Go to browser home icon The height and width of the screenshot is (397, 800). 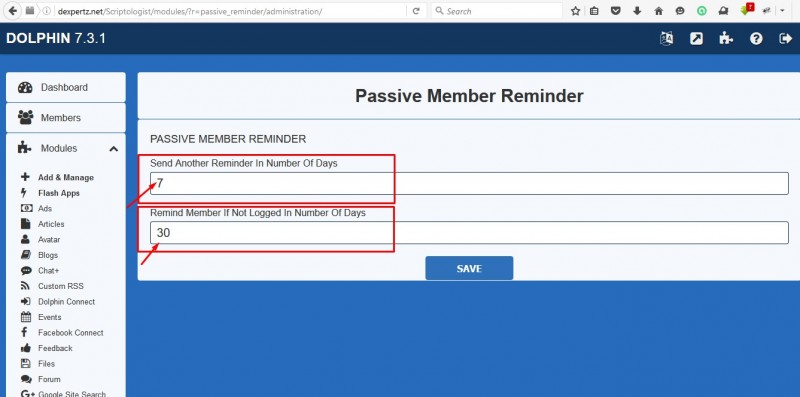click(658, 11)
